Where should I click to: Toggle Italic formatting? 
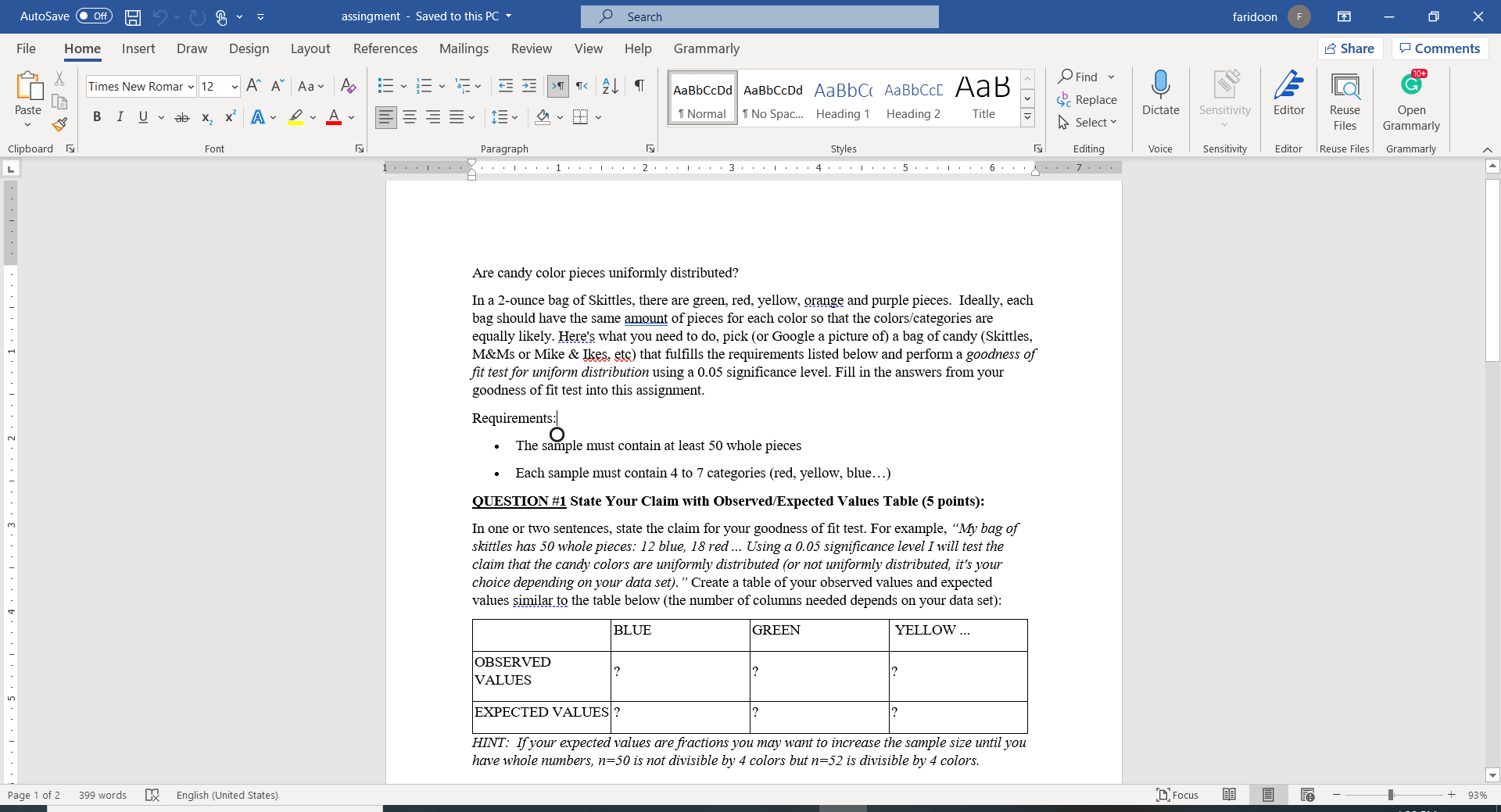[x=120, y=117]
